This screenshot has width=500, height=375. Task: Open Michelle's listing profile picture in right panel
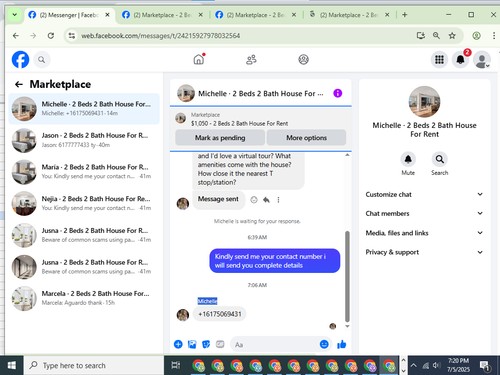[x=424, y=102]
